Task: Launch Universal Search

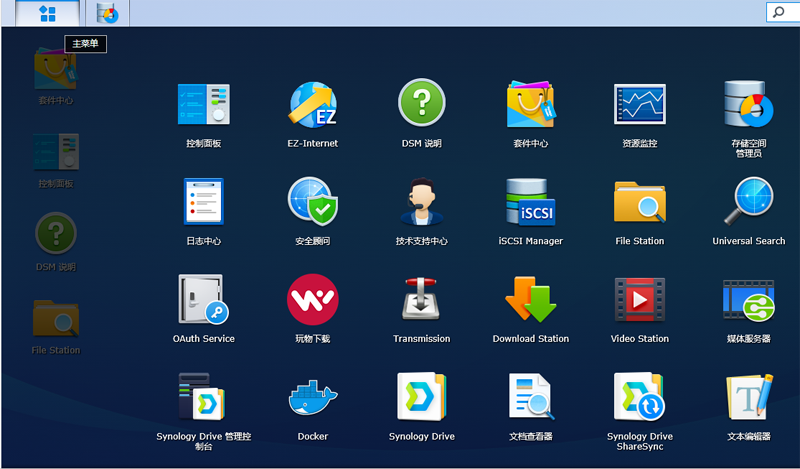Action: point(748,201)
